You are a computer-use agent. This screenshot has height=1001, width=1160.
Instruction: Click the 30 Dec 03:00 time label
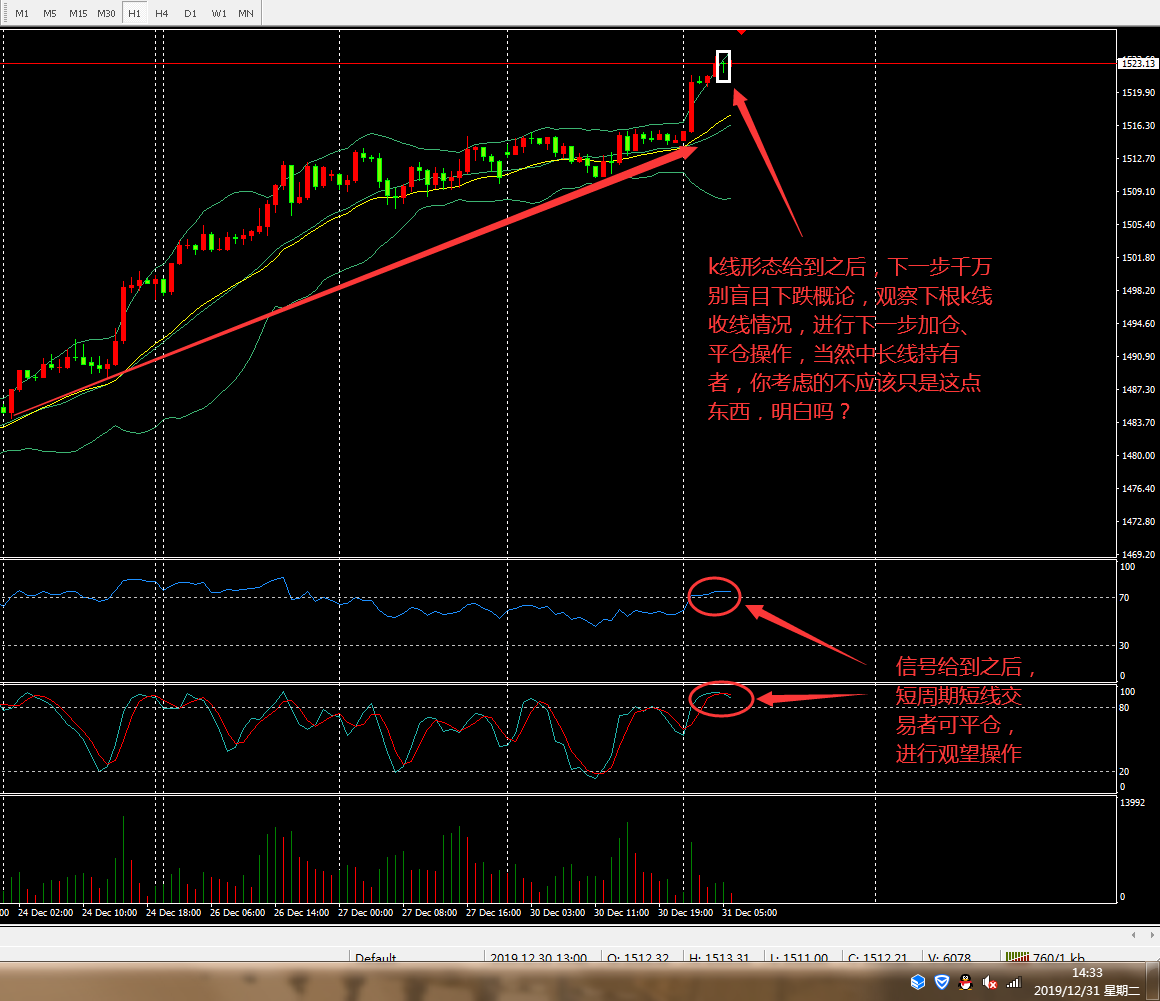(x=557, y=913)
